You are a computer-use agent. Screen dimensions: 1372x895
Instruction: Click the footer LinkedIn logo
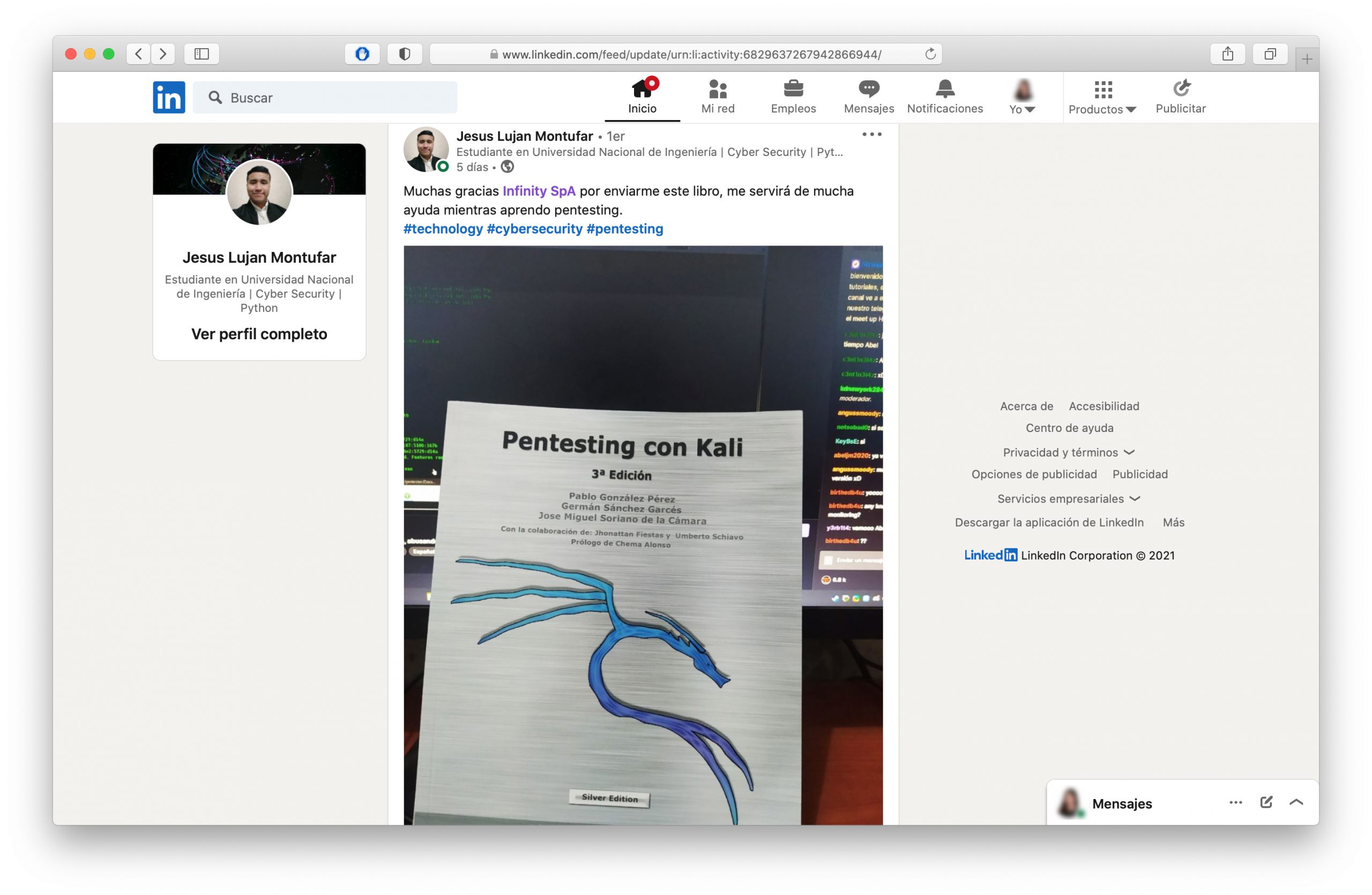click(990, 555)
